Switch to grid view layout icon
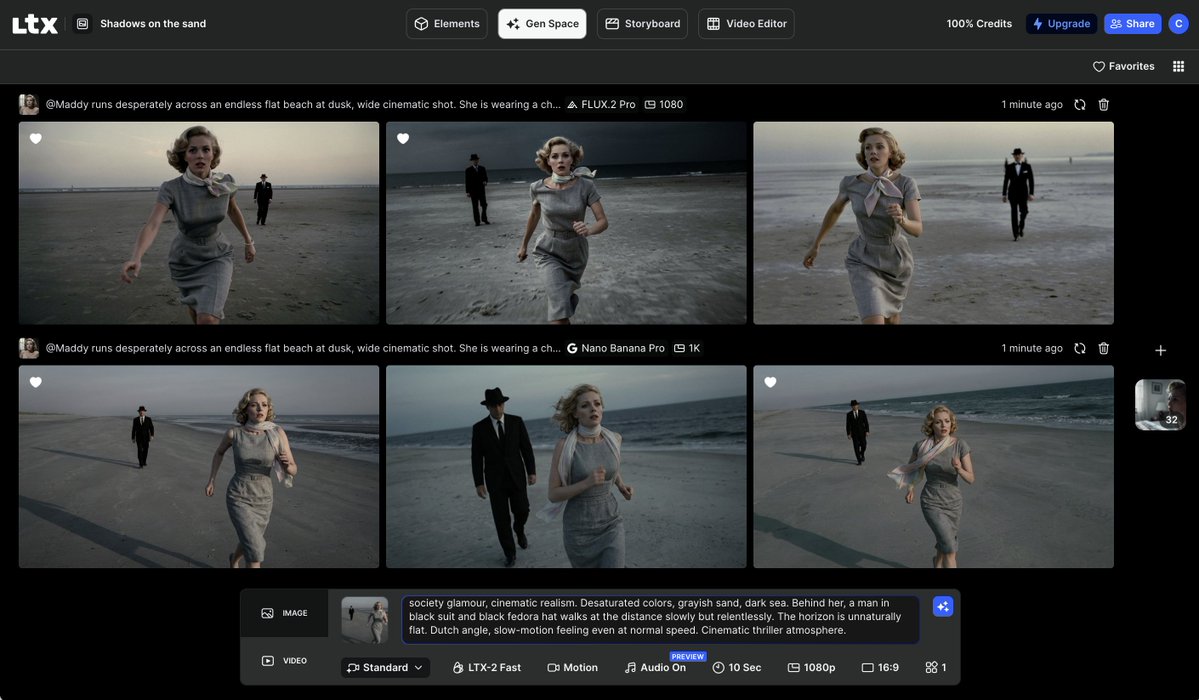The image size is (1199, 700). click(x=1178, y=66)
